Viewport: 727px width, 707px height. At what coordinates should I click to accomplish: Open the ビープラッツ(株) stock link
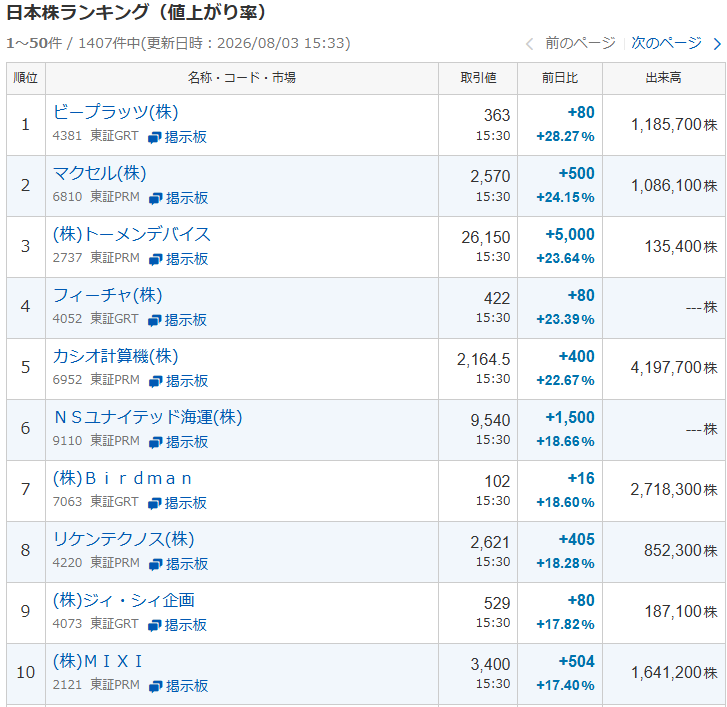115,112
